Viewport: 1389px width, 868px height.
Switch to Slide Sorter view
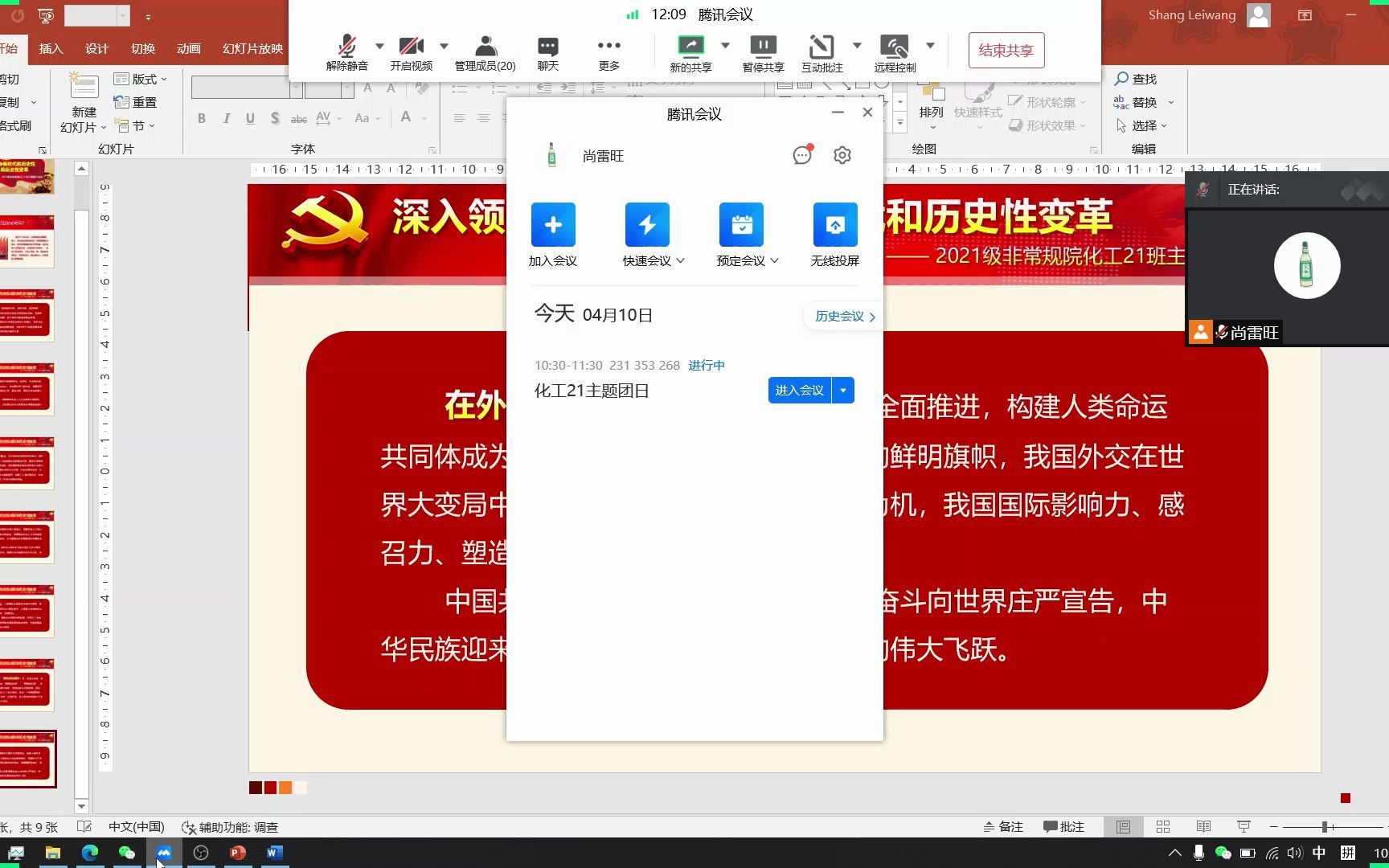point(1162,826)
